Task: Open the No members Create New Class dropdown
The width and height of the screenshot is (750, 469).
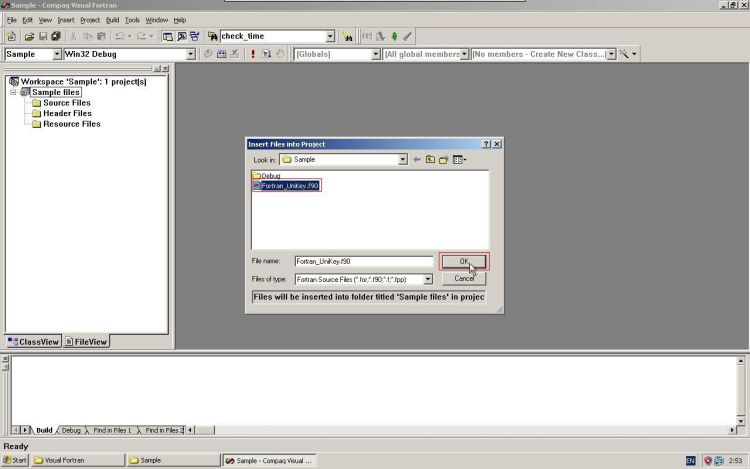Action: tap(611, 54)
